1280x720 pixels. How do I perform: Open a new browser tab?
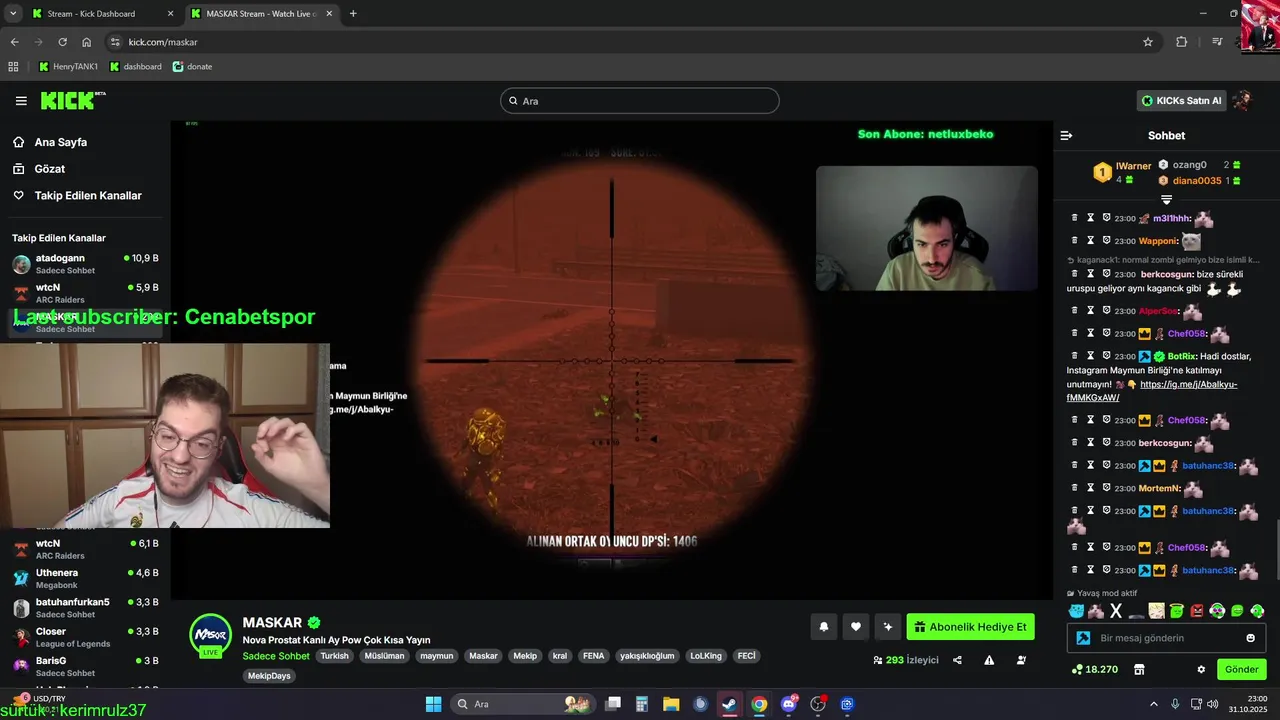coord(353,14)
